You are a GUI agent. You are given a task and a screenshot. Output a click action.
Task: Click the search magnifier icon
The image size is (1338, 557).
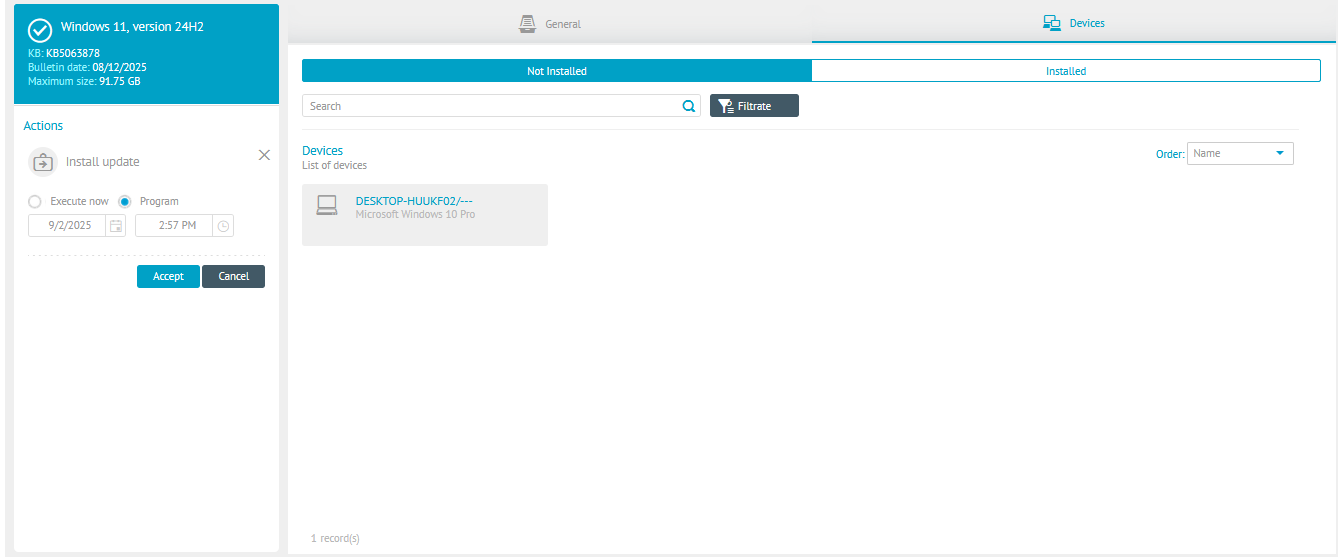[688, 106]
